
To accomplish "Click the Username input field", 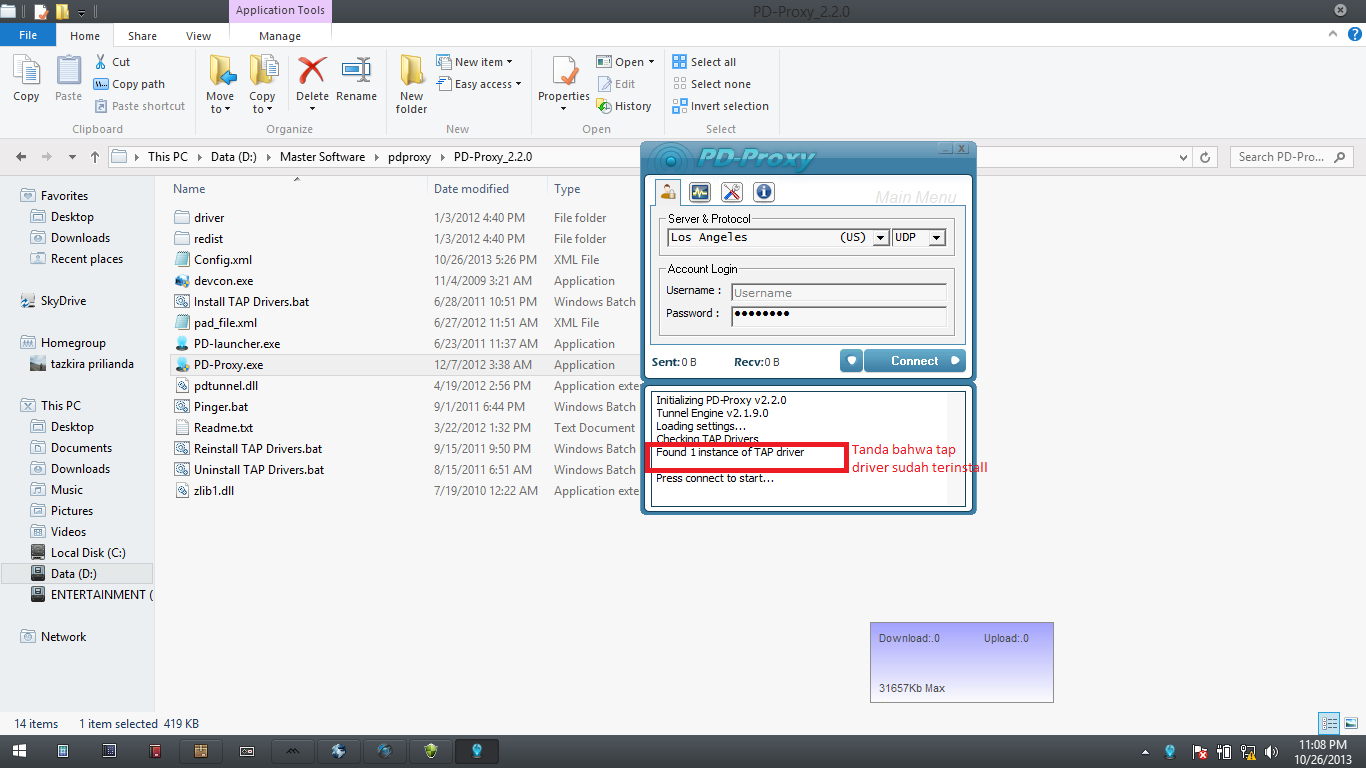I will coord(838,293).
